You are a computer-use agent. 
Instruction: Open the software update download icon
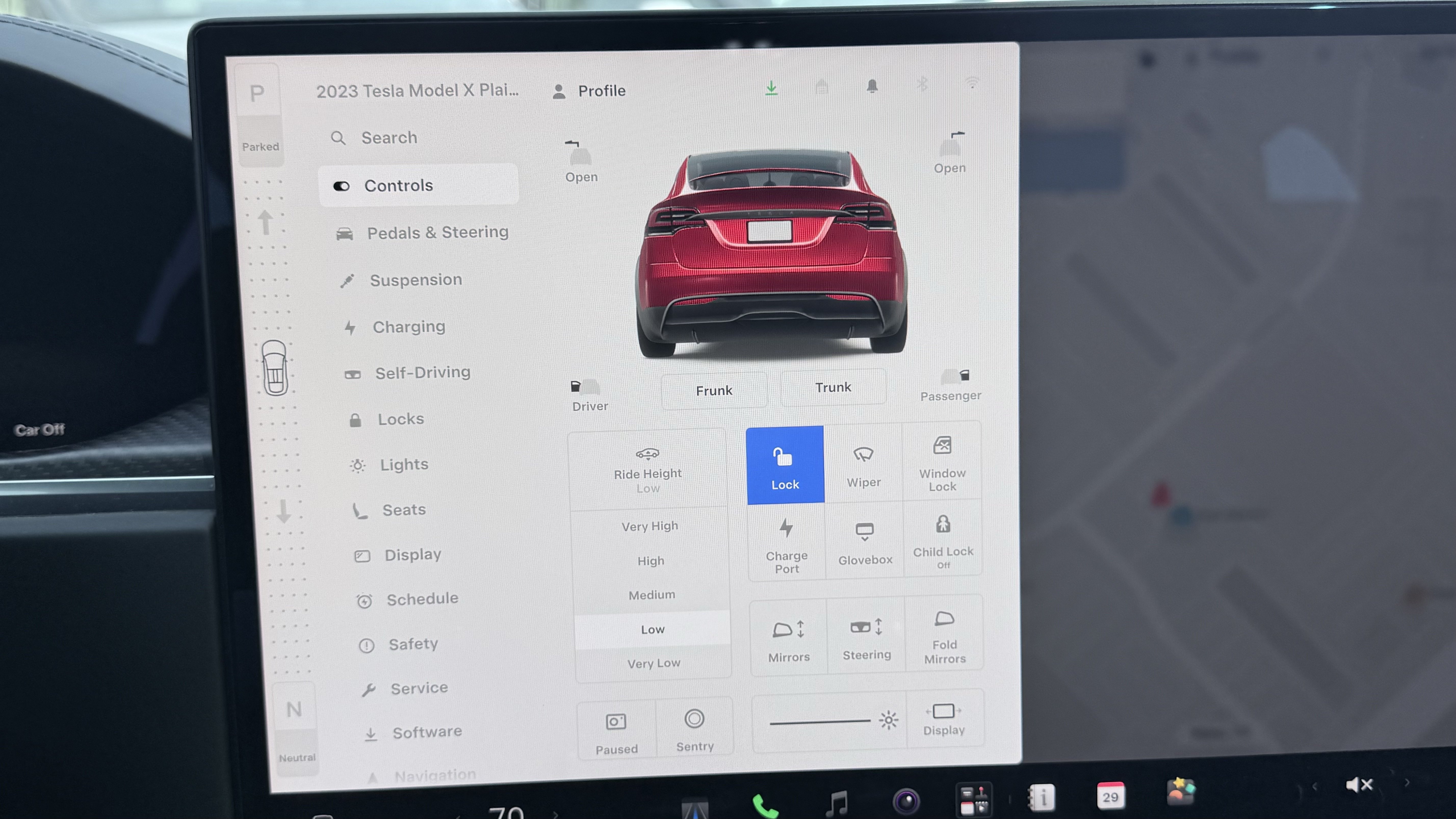pyautogui.click(x=772, y=88)
